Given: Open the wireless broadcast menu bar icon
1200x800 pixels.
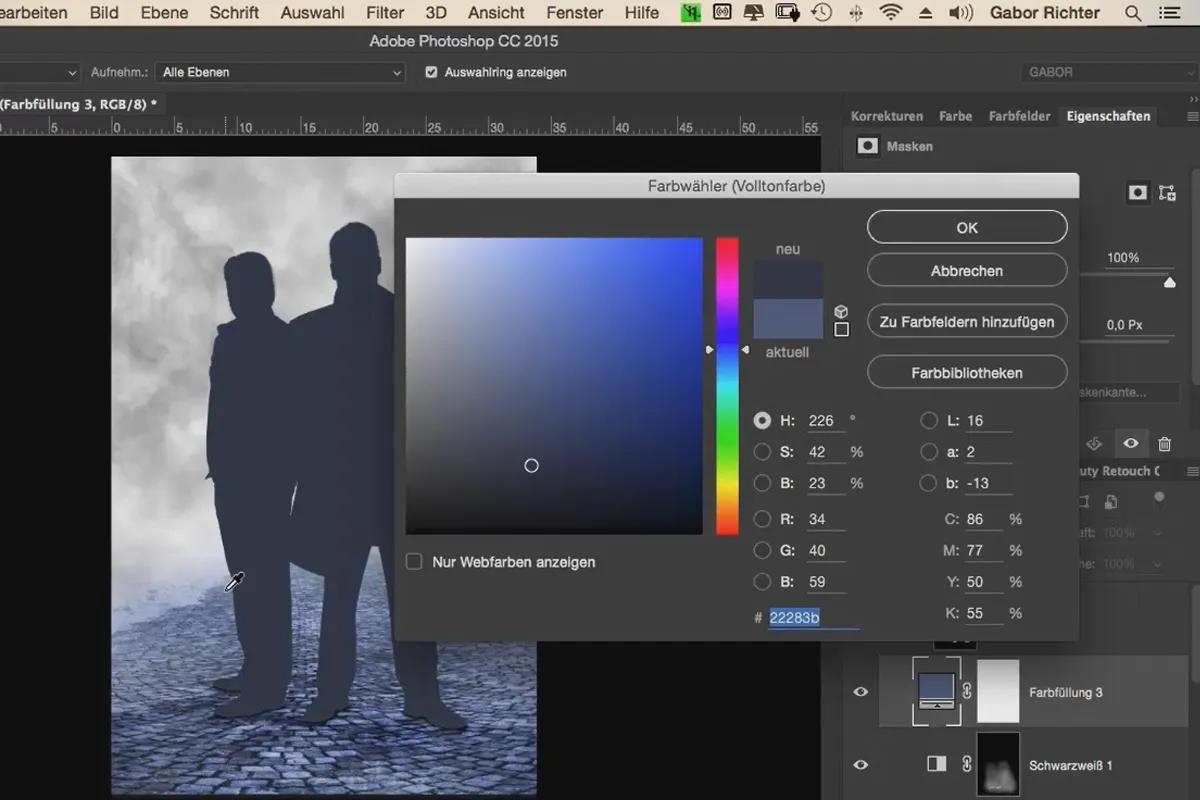Looking at the screenshot, I should pyautogui.click(x=723, y=13).
